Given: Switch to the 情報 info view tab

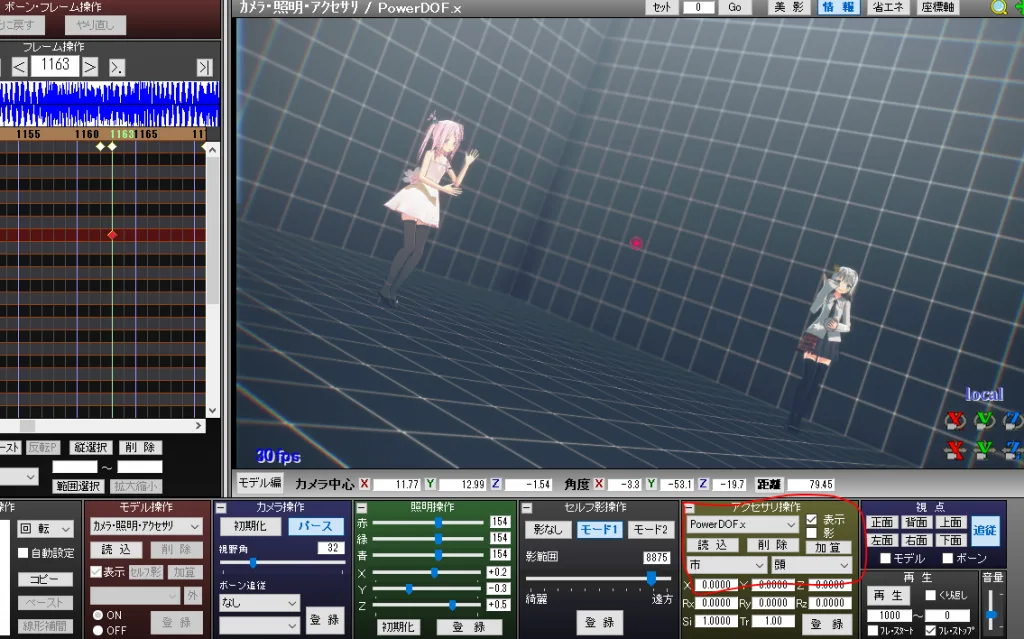Looking at the screenshot, I should pos(838,7).
